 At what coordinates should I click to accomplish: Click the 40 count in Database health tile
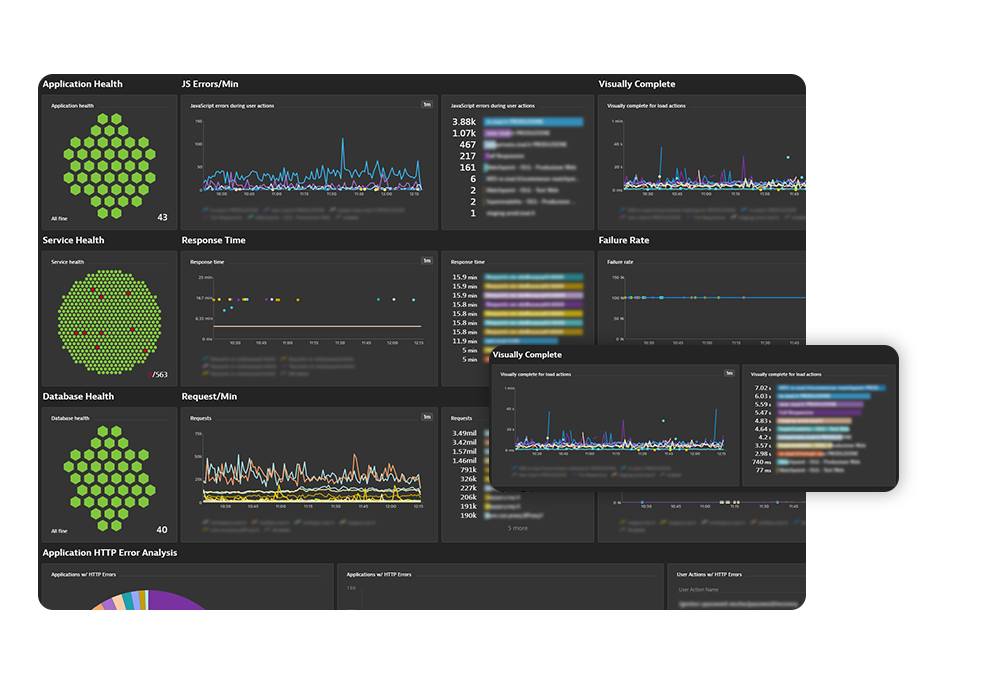[x=162, y=530]
